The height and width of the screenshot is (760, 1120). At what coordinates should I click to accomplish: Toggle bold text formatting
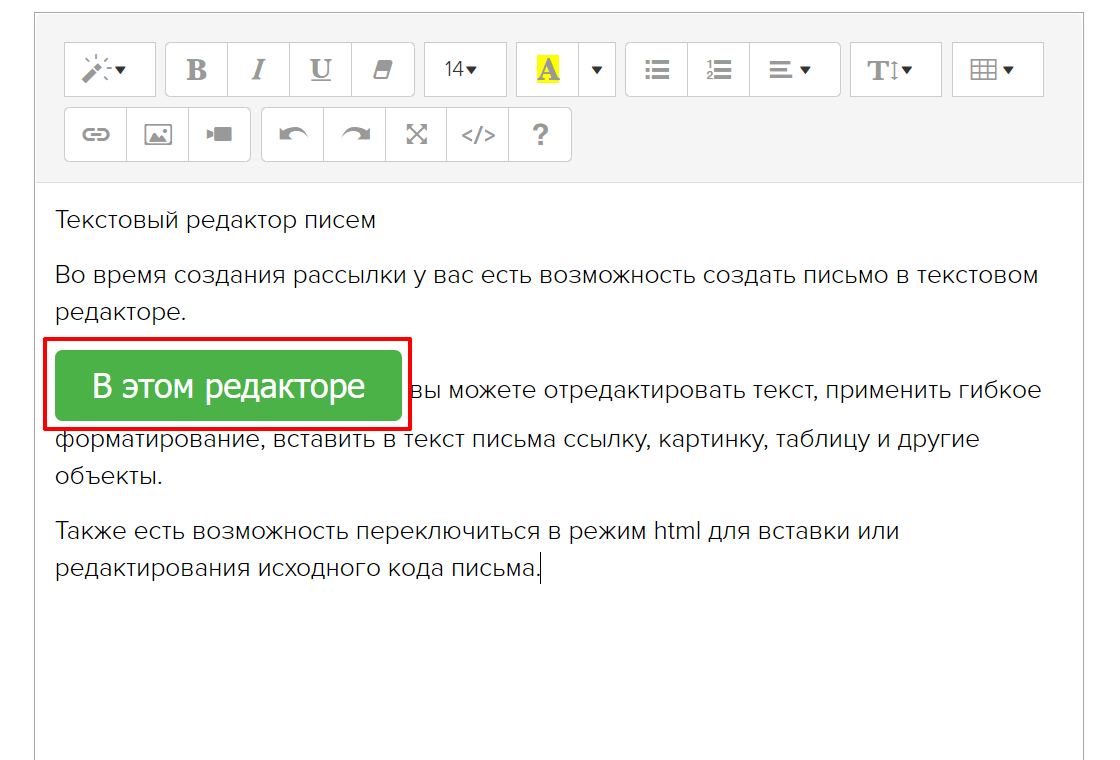coord(197,70)
